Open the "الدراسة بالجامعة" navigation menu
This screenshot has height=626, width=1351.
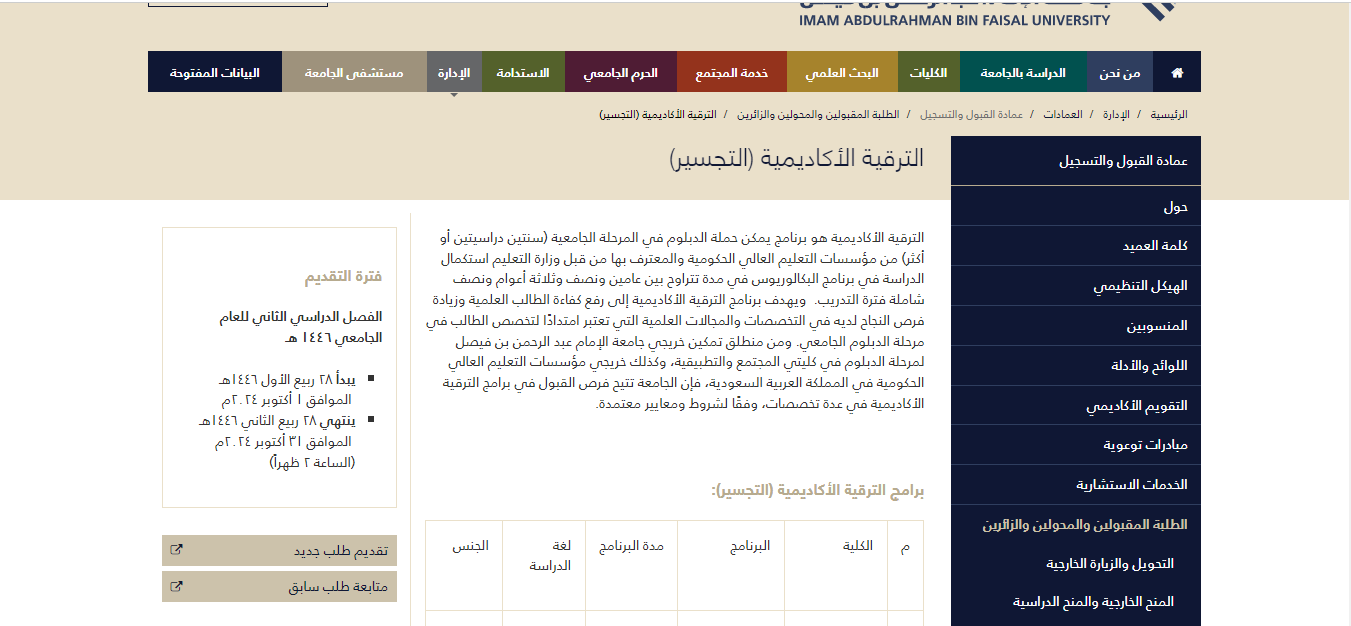1023,72
